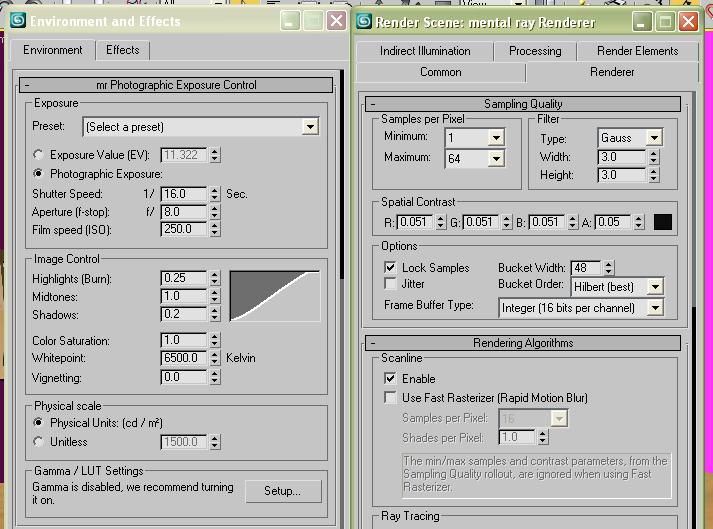Click the Highlights (Burn) spinner arrows

click(x=215, y=278)
